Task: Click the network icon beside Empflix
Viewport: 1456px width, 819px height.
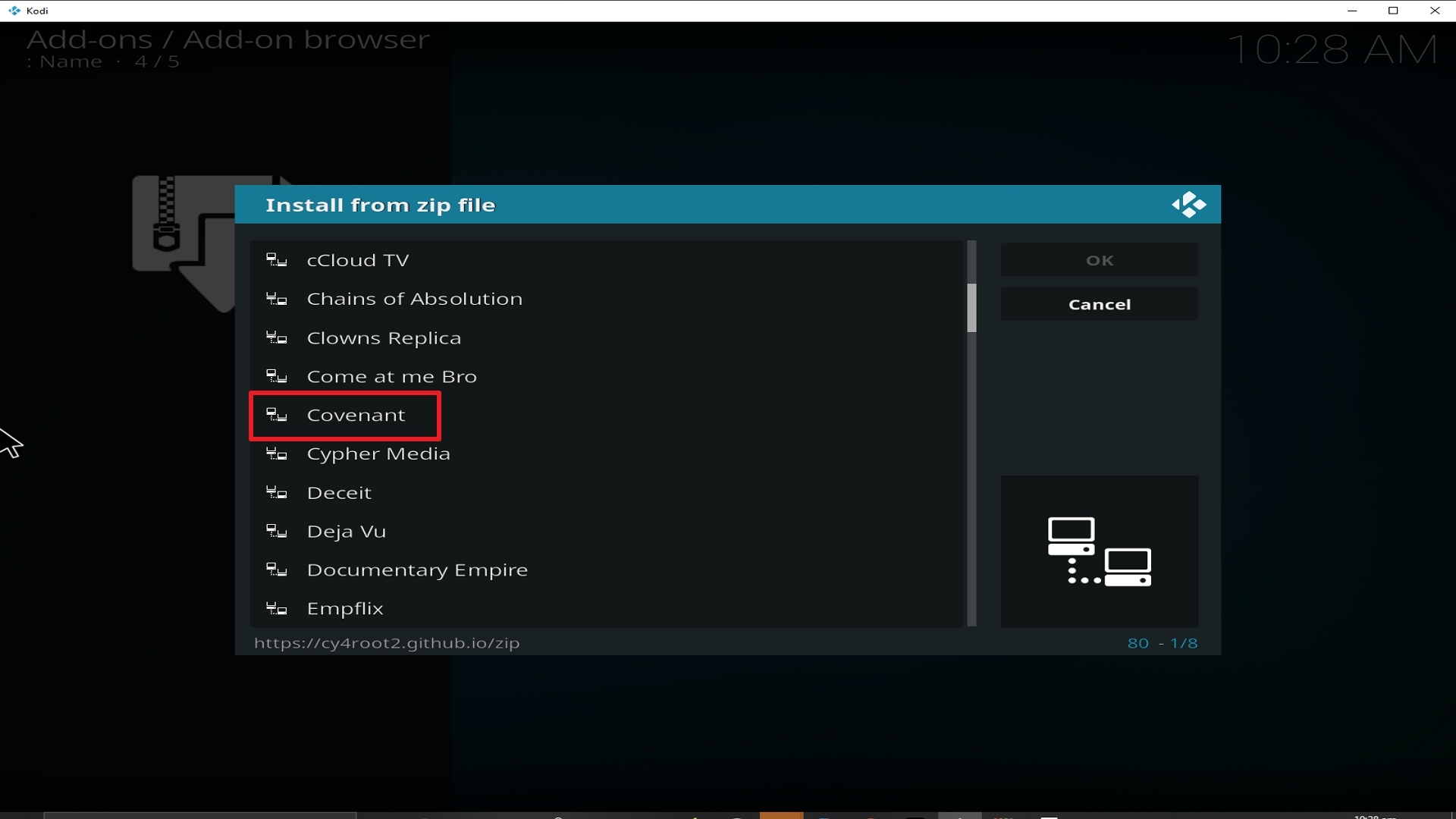Action: coord(277,609)
